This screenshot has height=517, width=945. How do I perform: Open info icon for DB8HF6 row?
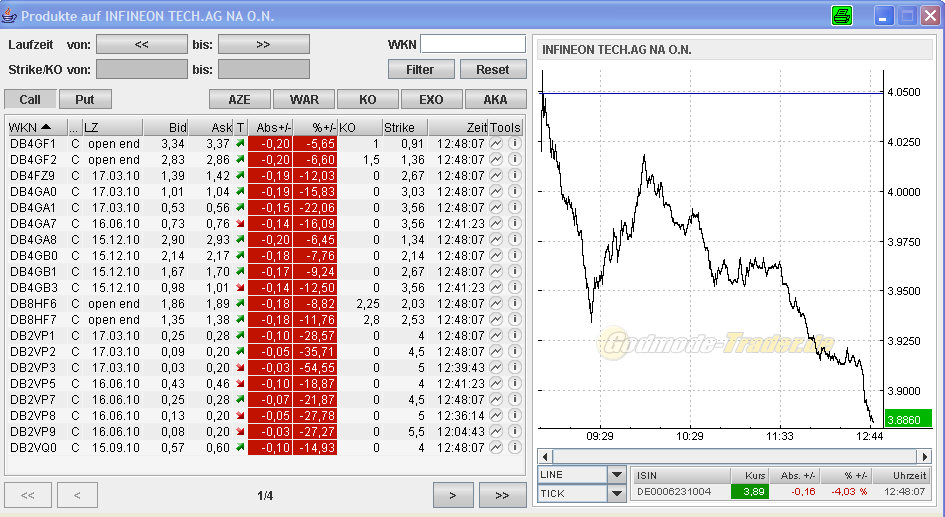(515, 303)
